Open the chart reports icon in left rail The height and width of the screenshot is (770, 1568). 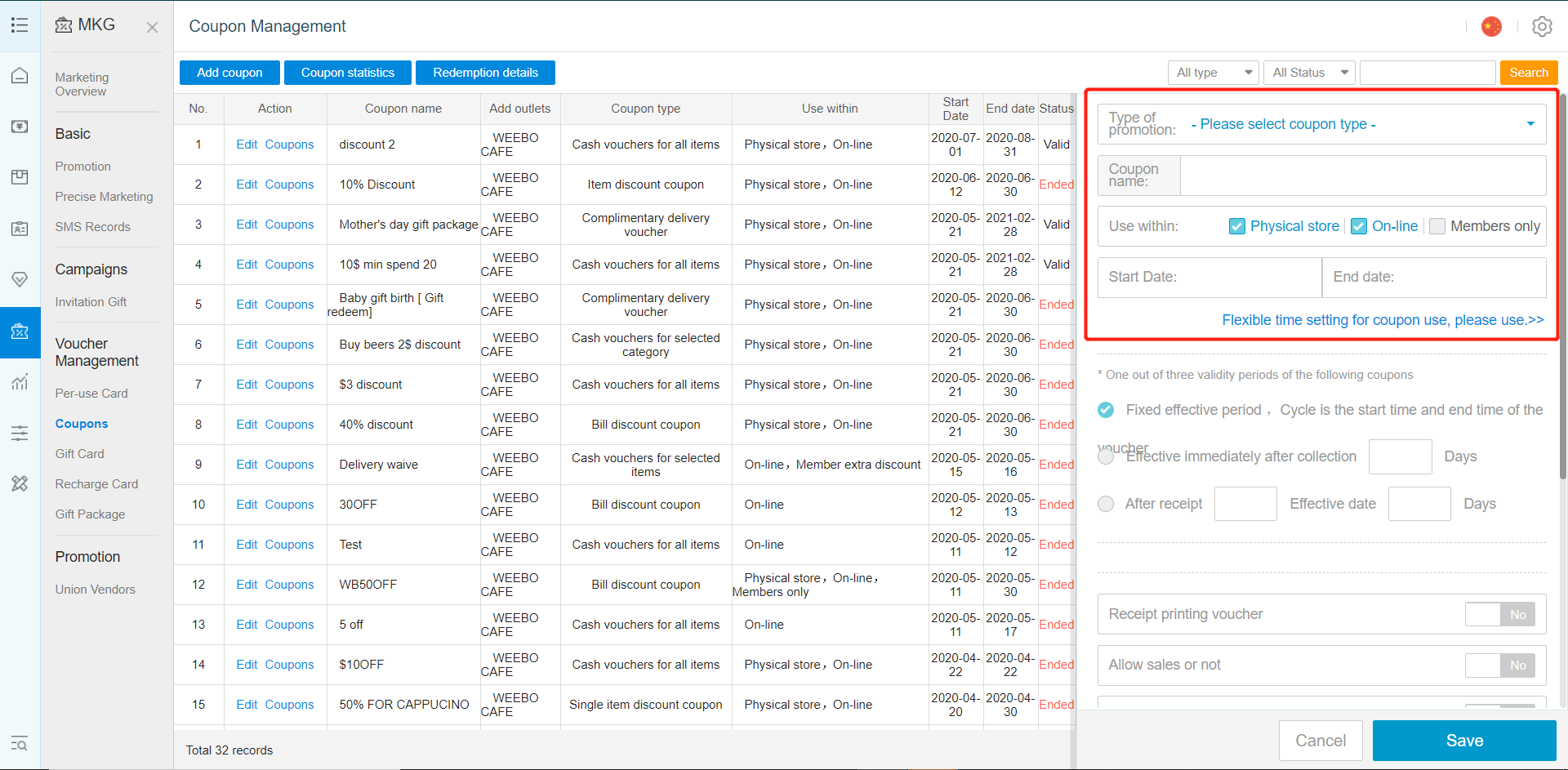point(20,381)
